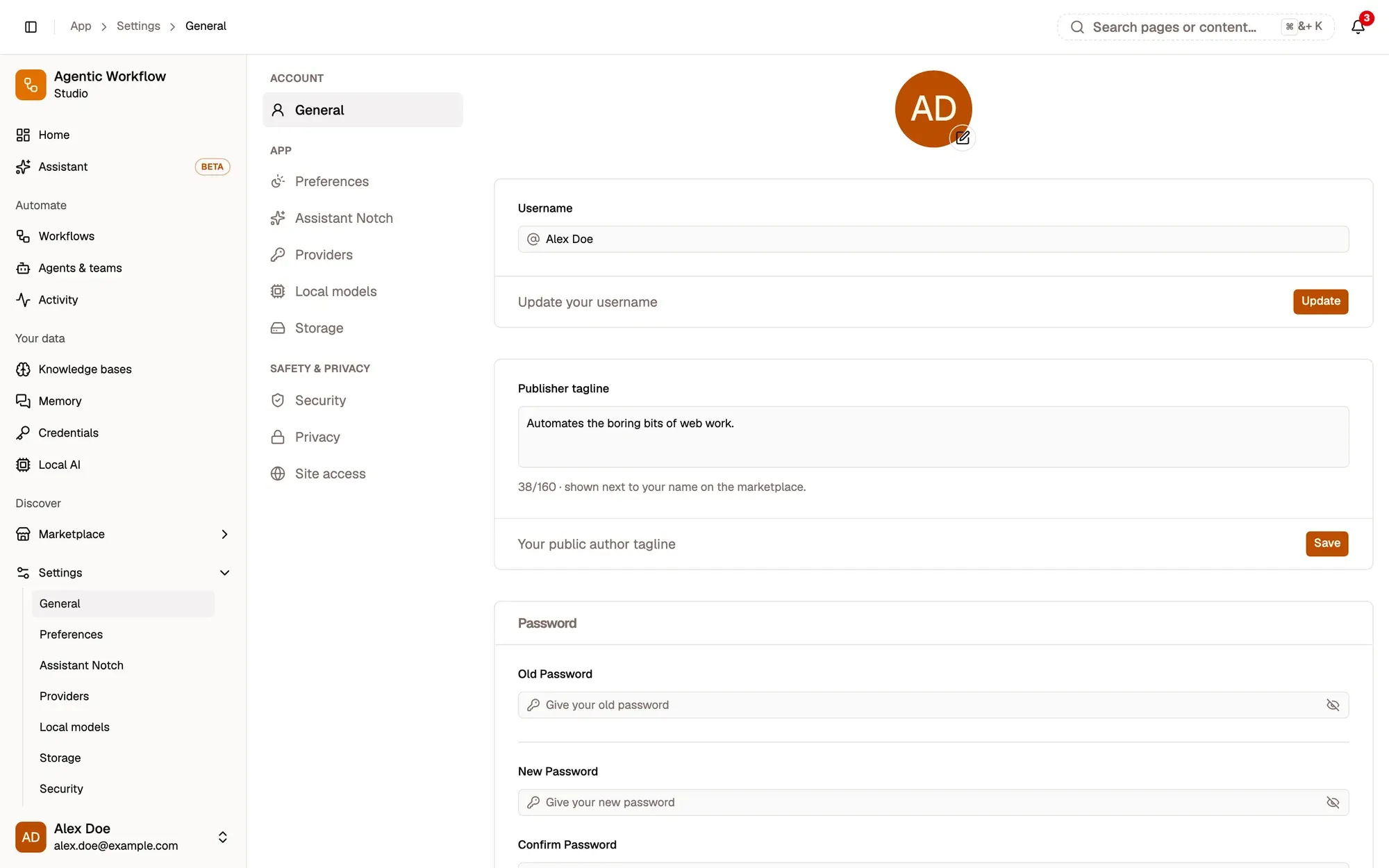Click the "Your public author tagline" text
This screenshot has width=1389, height=868.
pos(597,544)
